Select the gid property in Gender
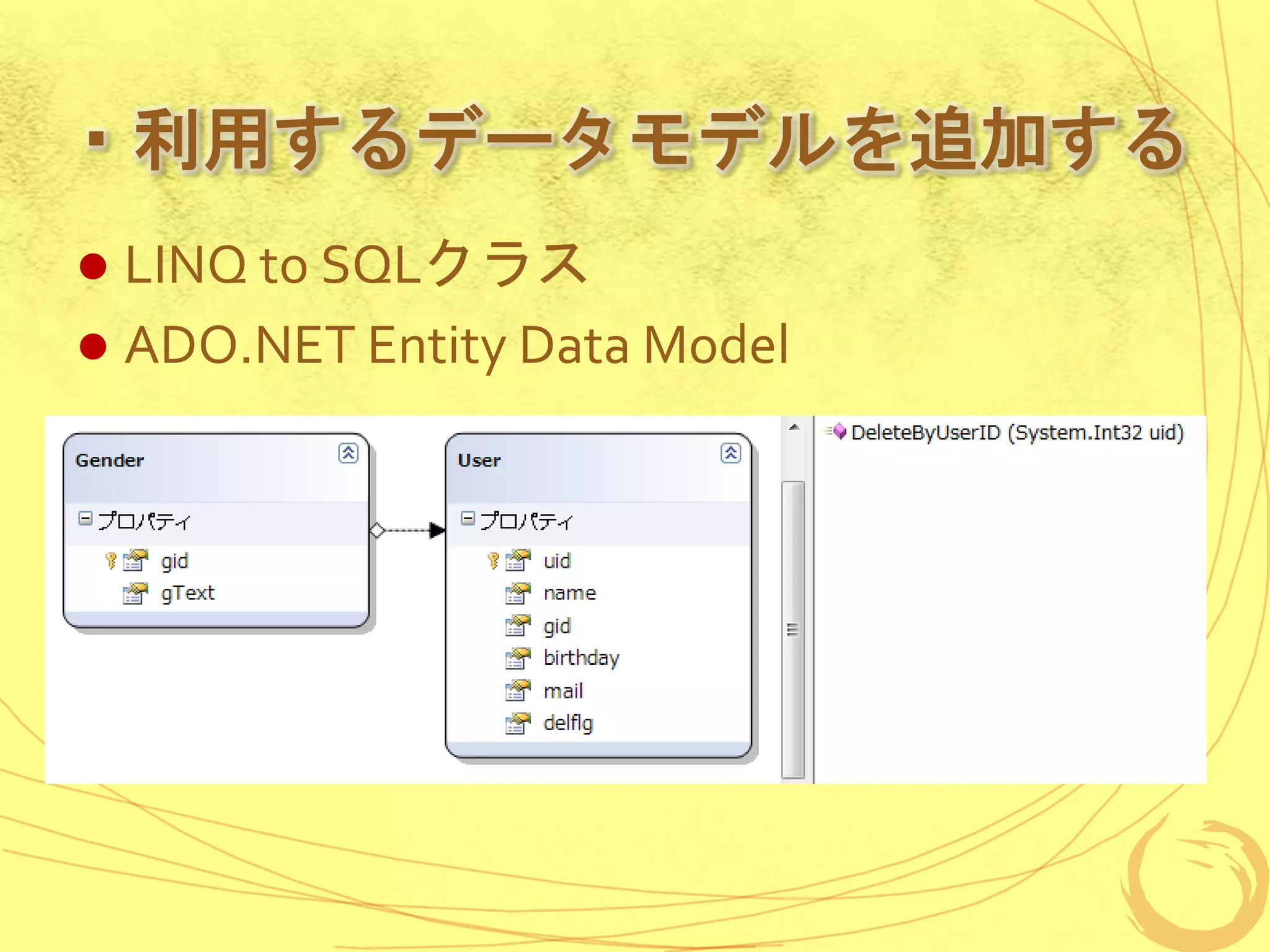Screen dimensions: 1270x952 [174, 562]
